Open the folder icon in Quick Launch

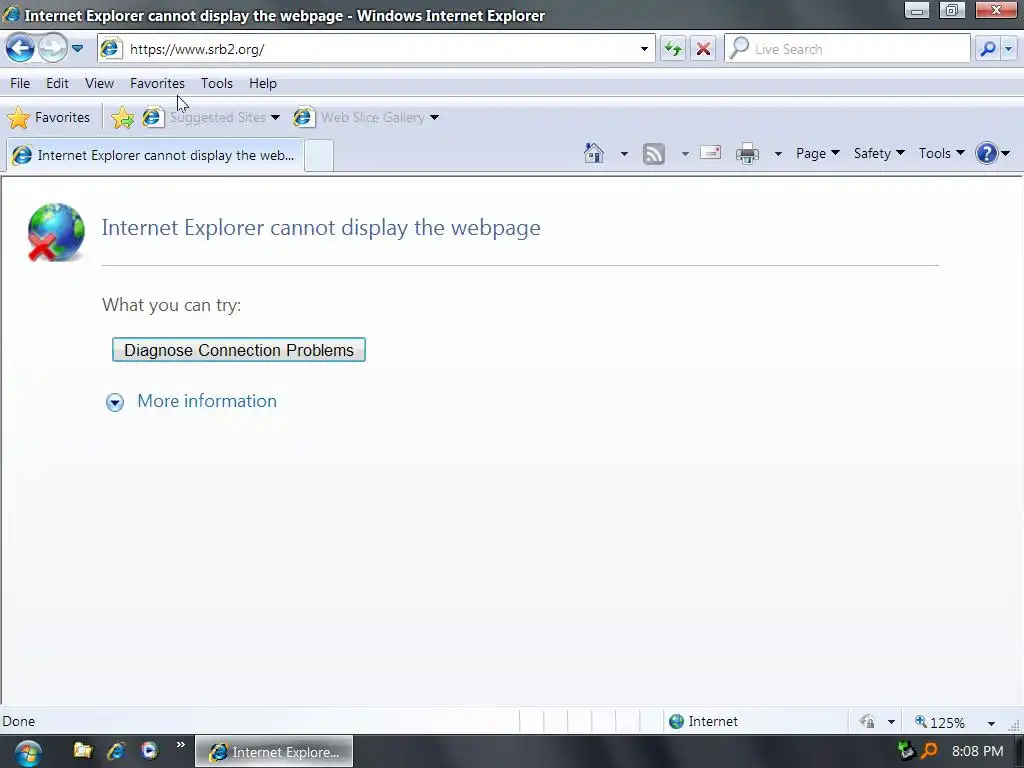(82, 750)
